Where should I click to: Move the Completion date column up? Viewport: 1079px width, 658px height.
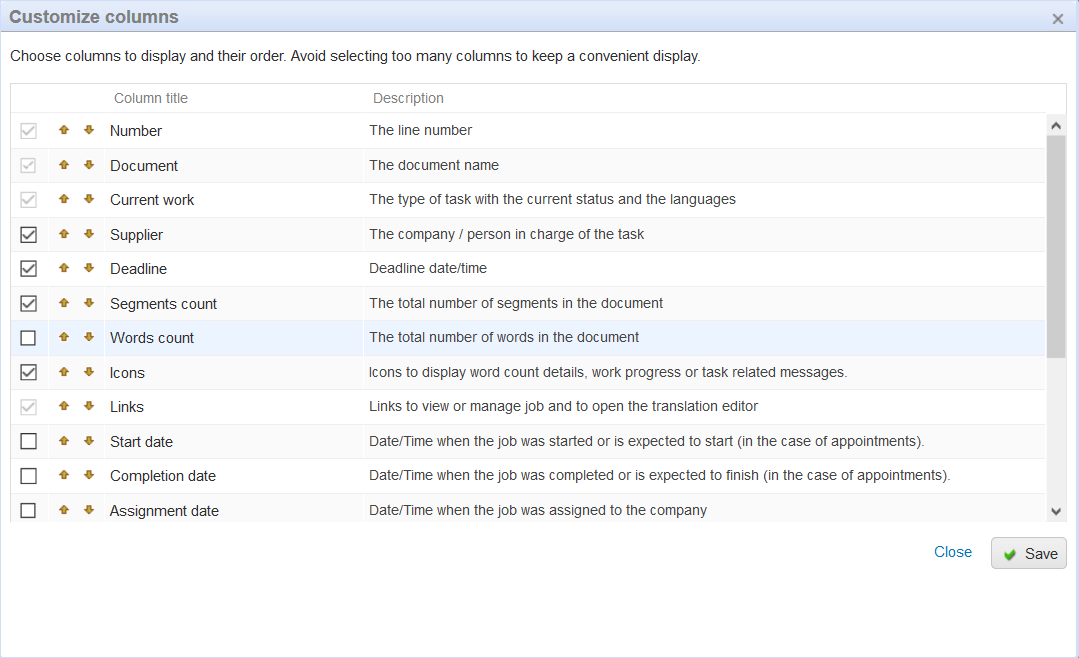point(64,475)
